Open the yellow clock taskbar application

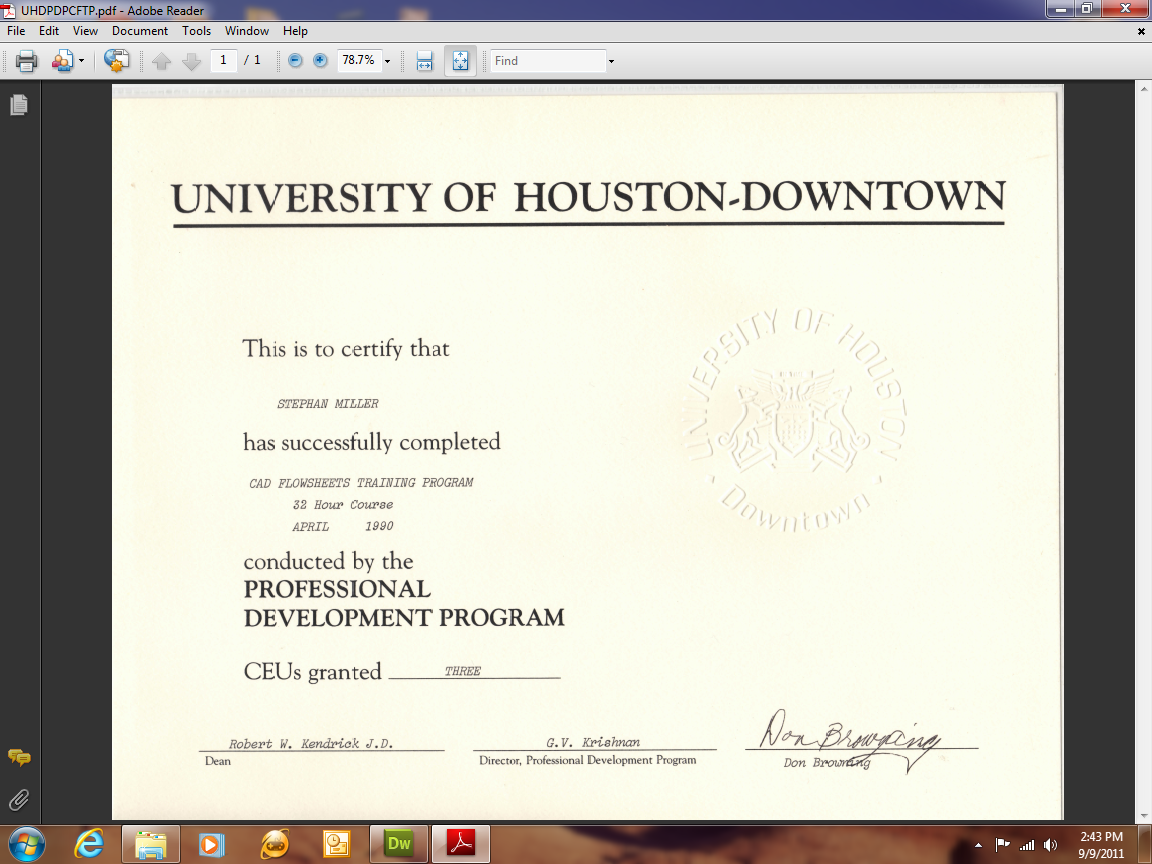[x=336, y=845]
